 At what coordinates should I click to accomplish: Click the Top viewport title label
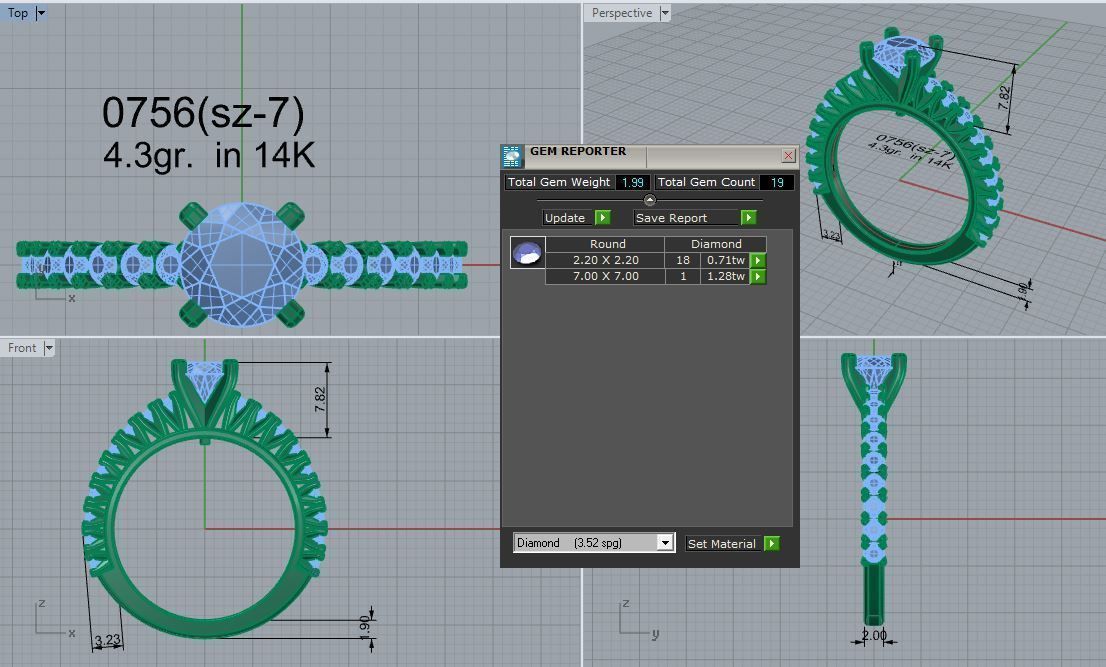click(x=18, y=13)
